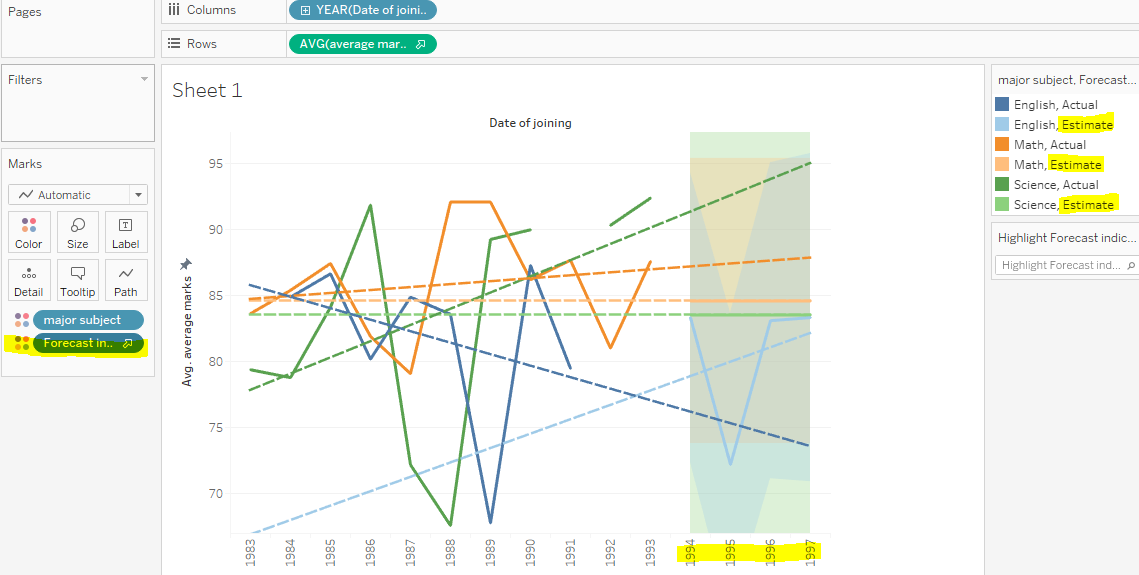Viewport: 1139px width, 575px height.
Task: Open the Label marks card
Action: [126, 232]
